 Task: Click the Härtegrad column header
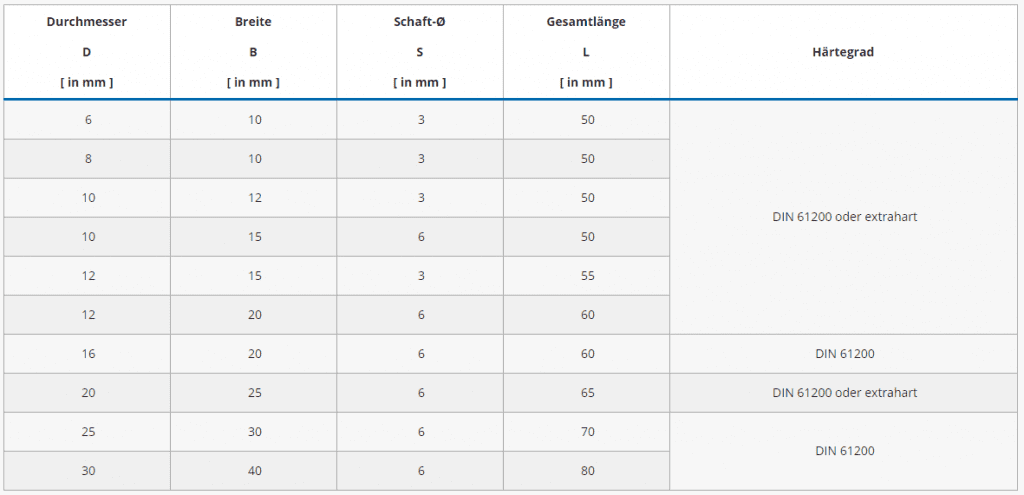tap(844, 52)
